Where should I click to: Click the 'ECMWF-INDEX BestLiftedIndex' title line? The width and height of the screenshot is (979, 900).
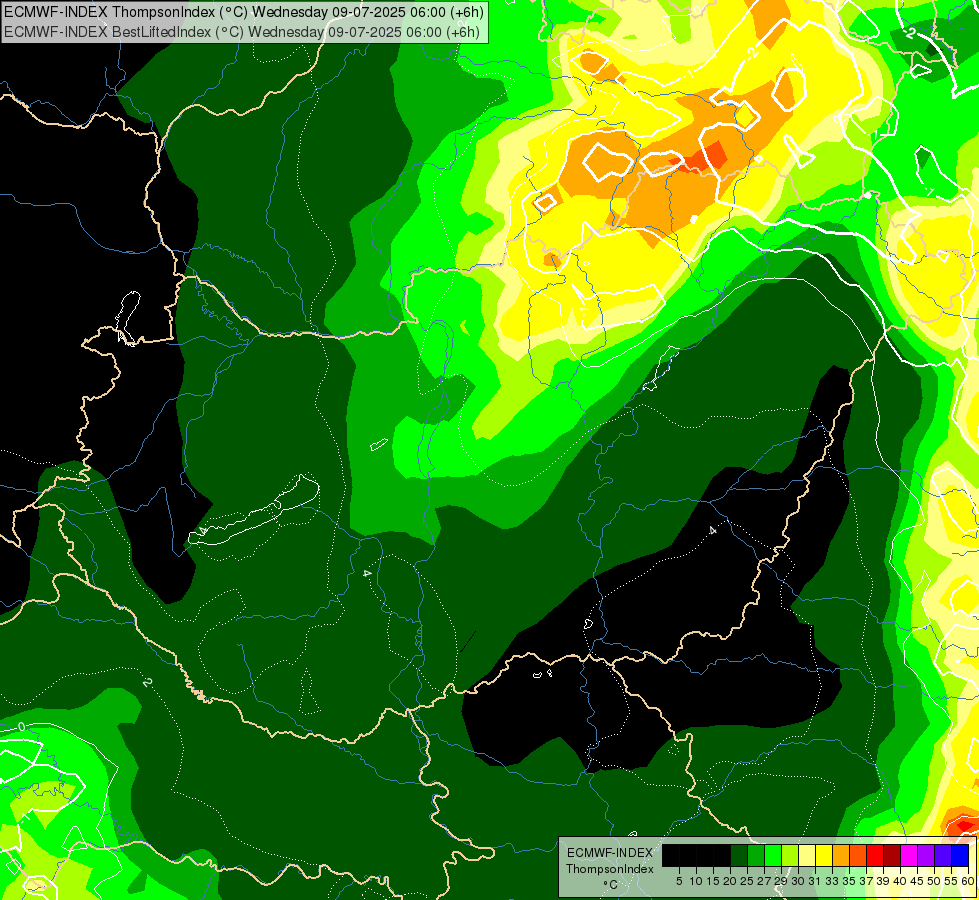click(242, 32)
